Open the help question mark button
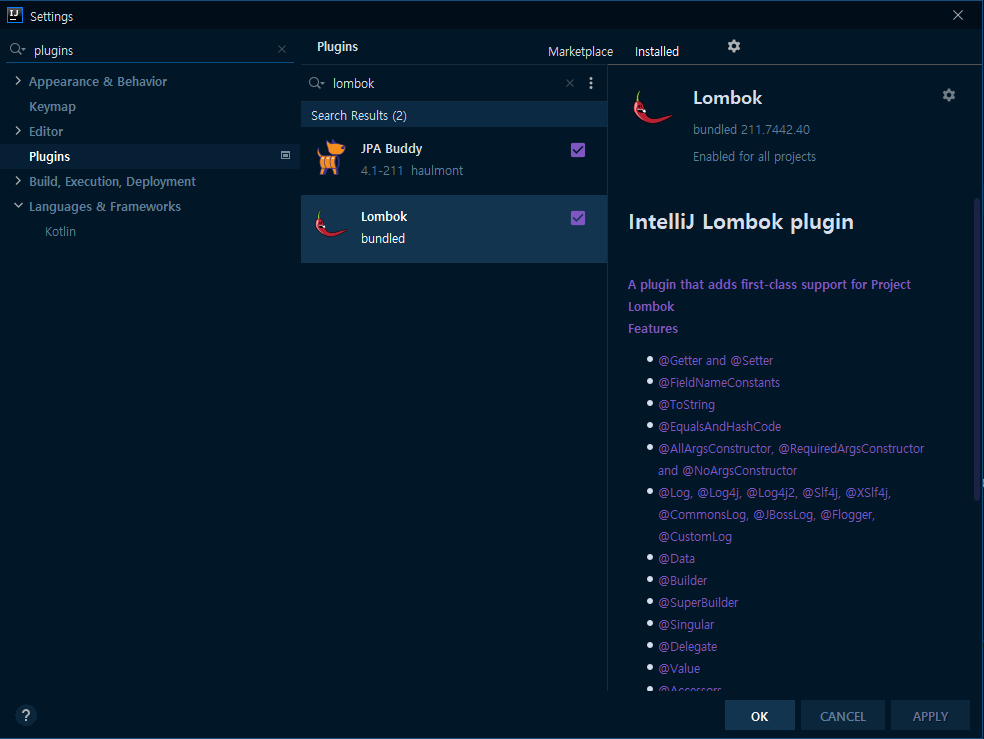Viewport: 984px width, 739px height. click(x=26, y=715)
